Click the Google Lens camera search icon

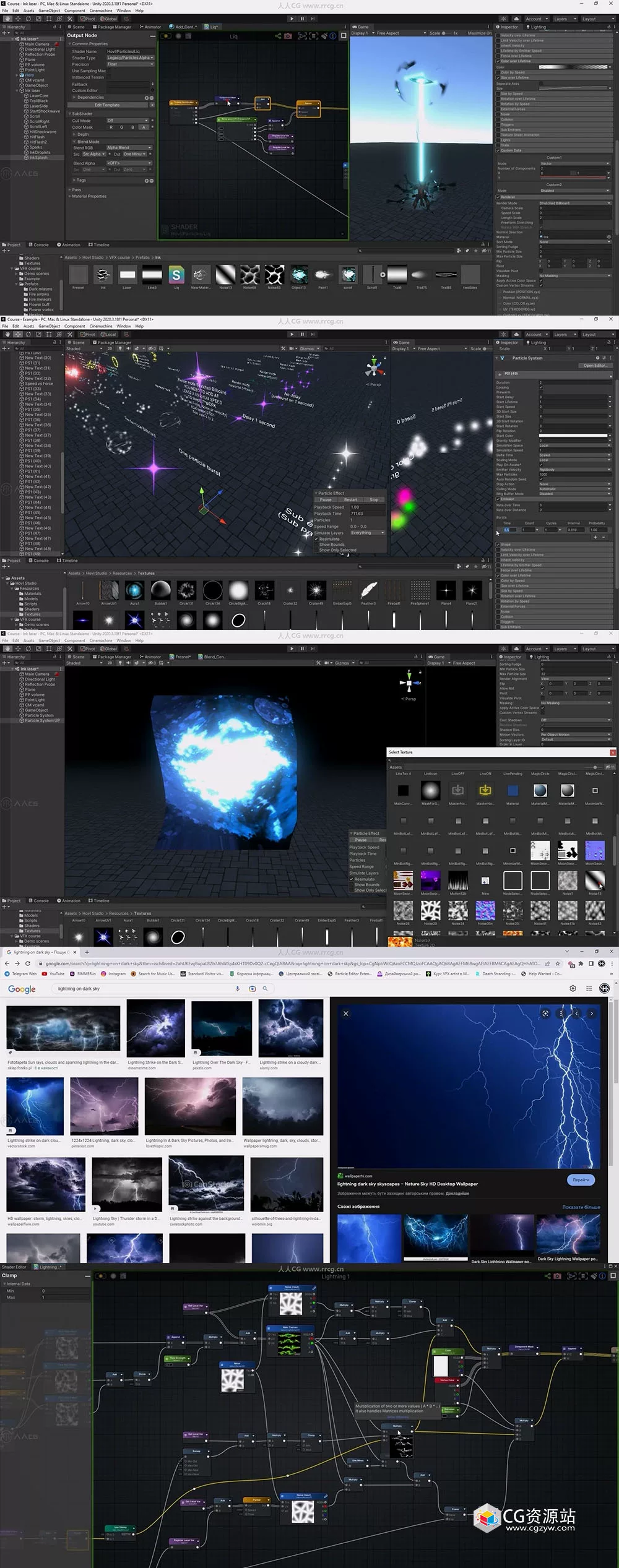(x=252, y=988)
